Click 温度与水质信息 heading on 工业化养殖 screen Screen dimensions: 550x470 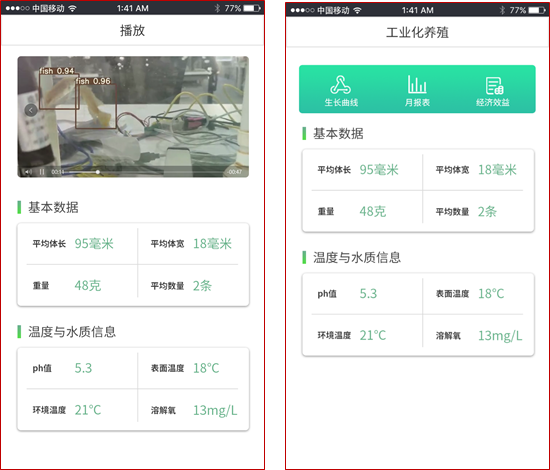click(x=357, y=257)
